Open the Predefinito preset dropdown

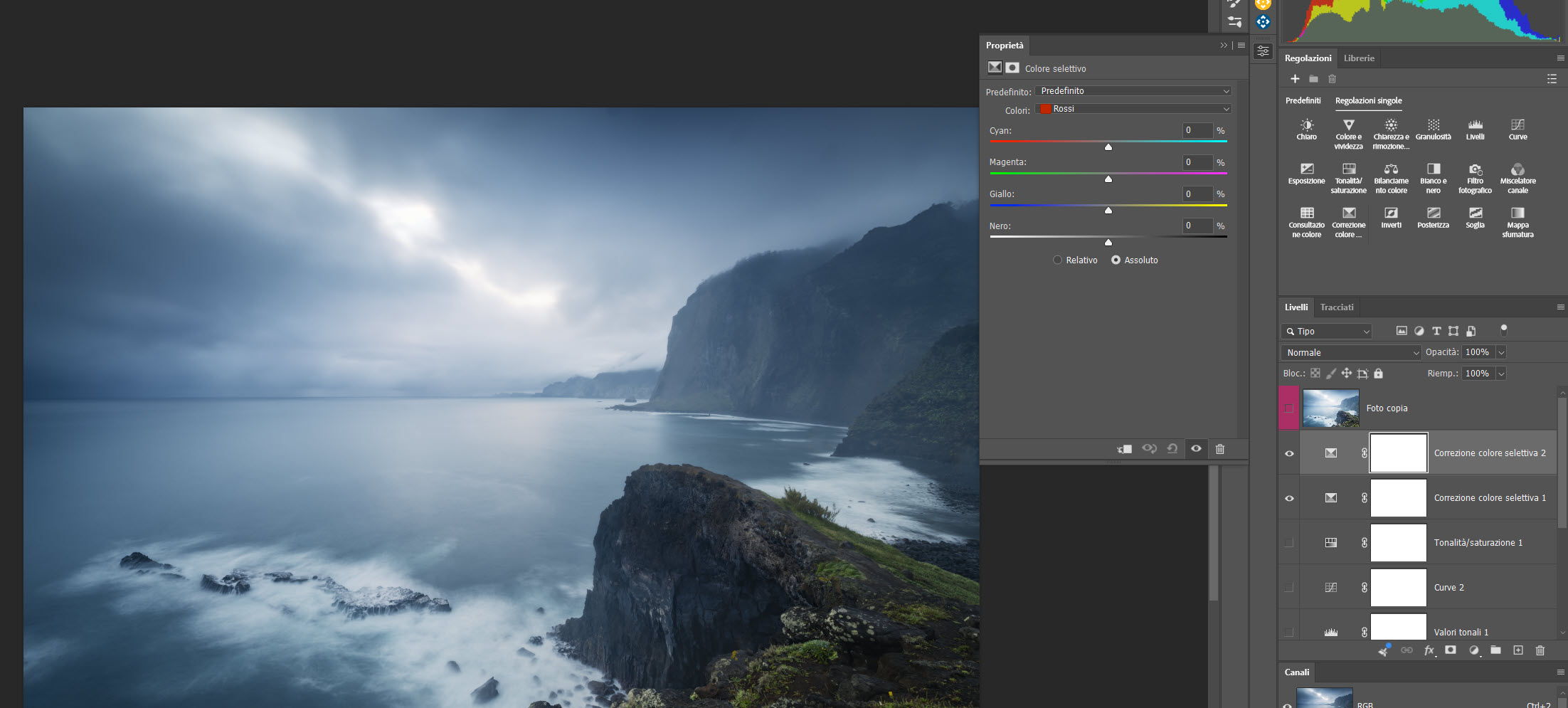tap(1133, 91)
